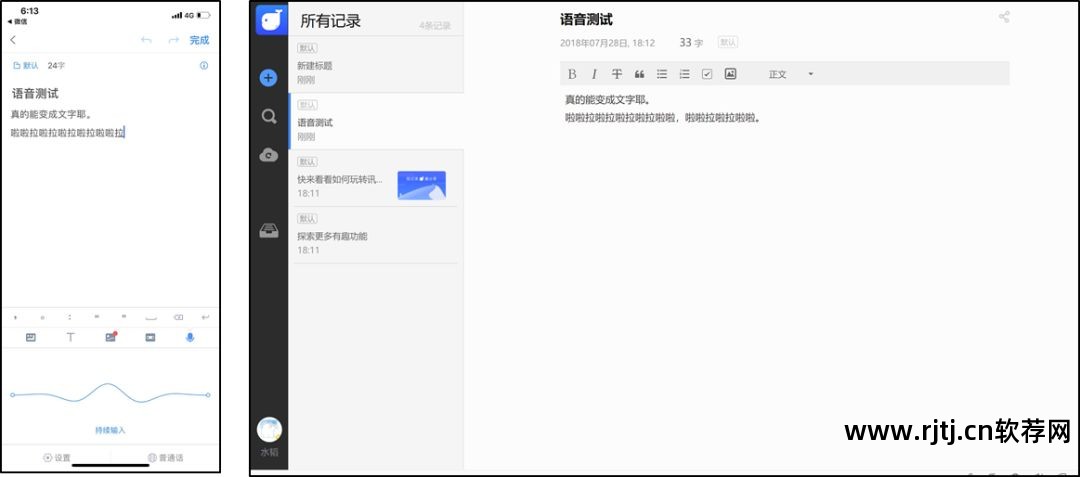Toggle italic formatting in editor toolbar
Screen dimensions: 1080x477
594,74
